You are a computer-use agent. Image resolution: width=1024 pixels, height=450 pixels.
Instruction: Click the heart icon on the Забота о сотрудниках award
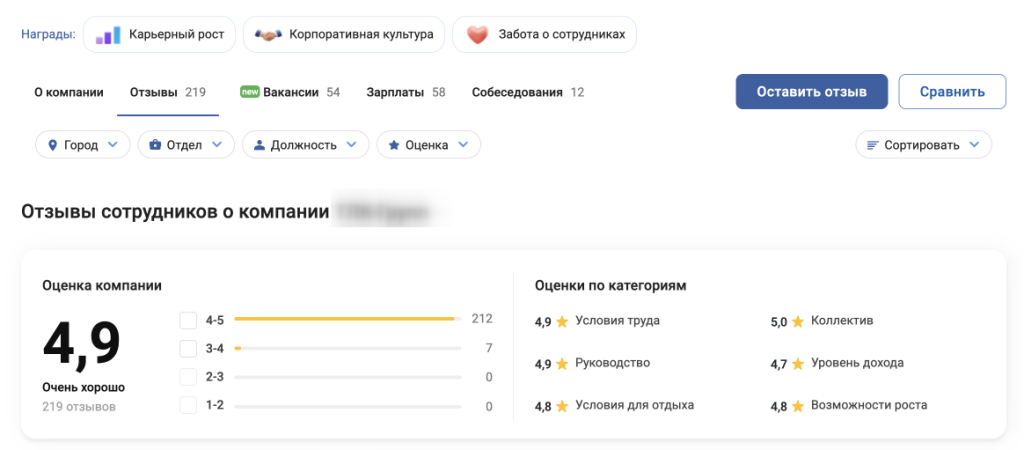[477, 35]
